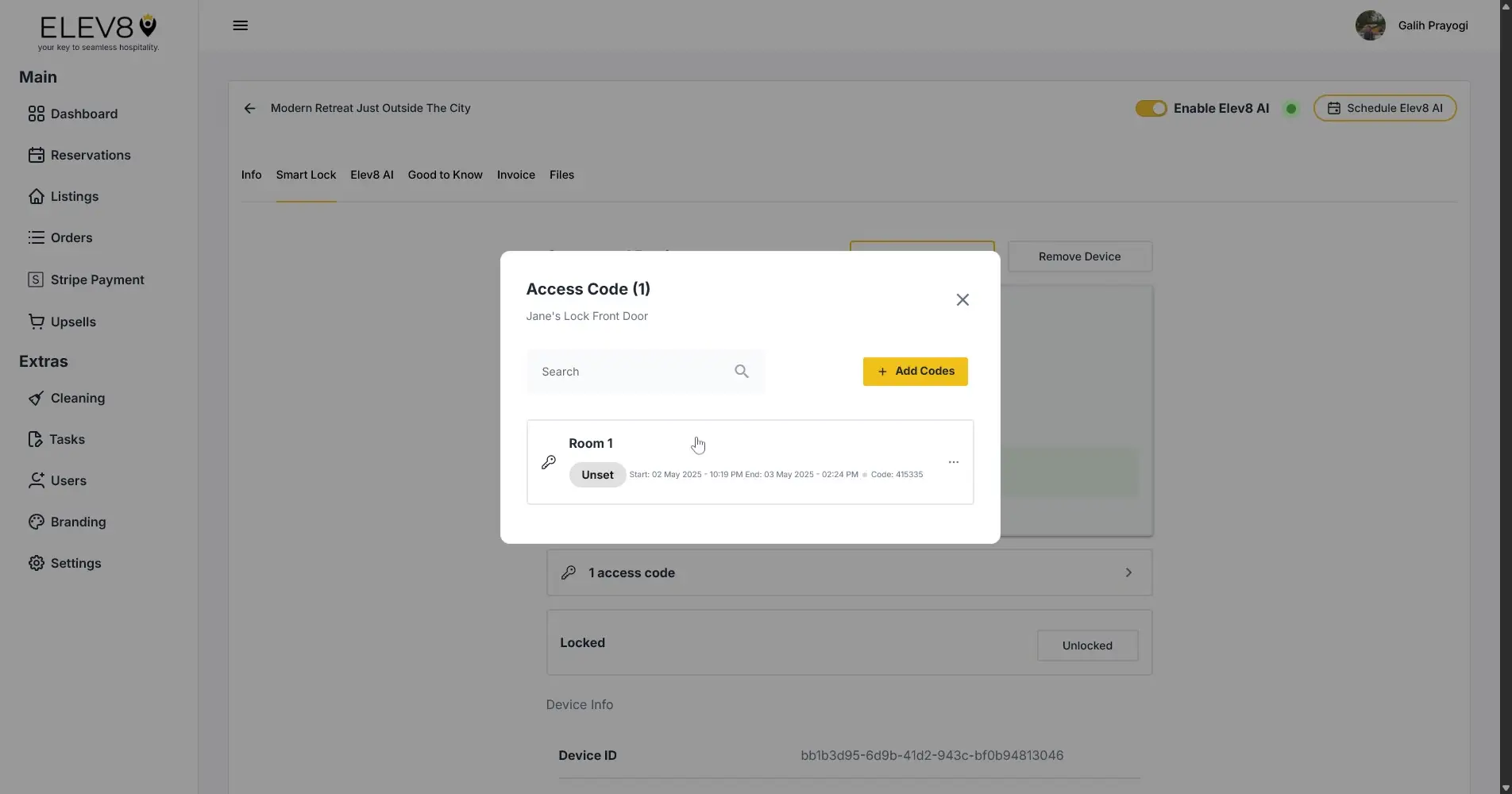This screenshot has width=1512, height=794.
Task: Select the Orders icon in sidebar
Action: pos(37,237)
